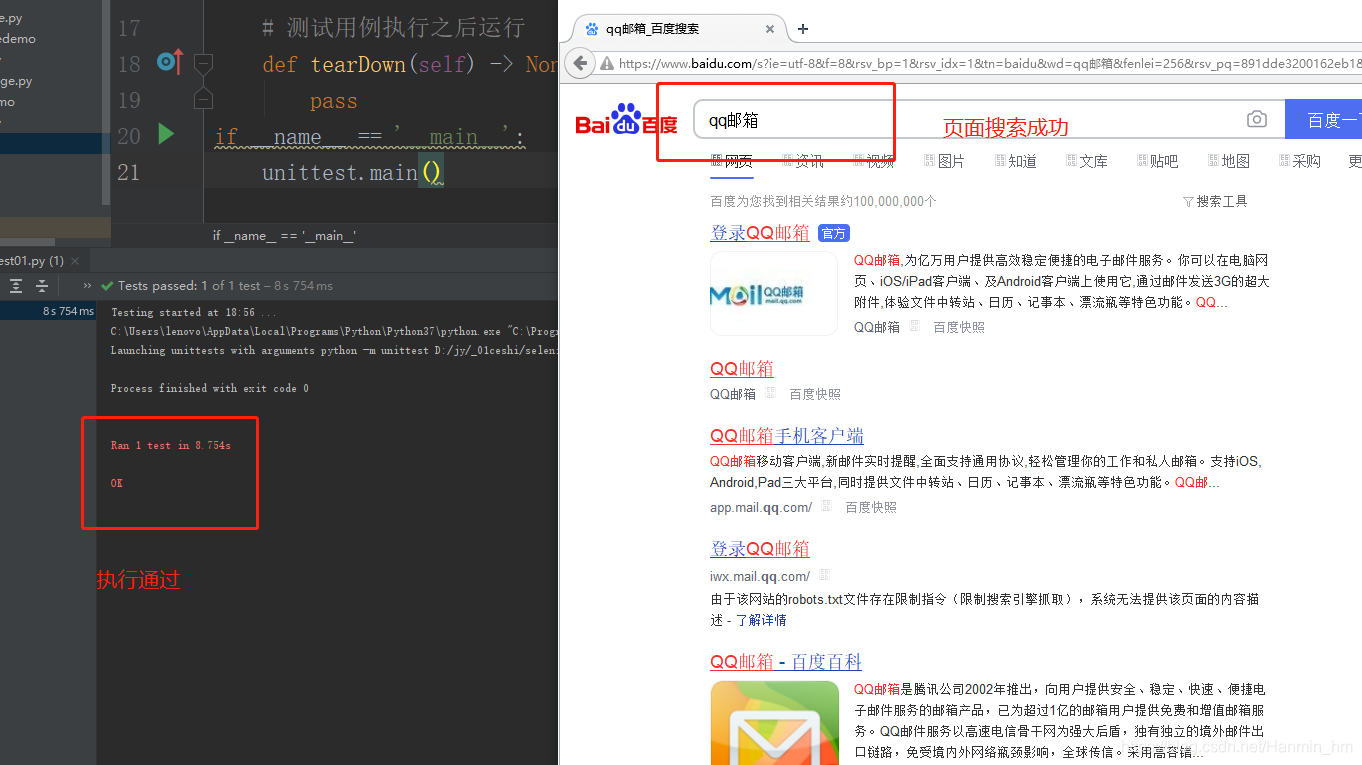Click the ge.py file in the project tree
This screenshot has width=1362, height=765.
[x=16, y=81]
